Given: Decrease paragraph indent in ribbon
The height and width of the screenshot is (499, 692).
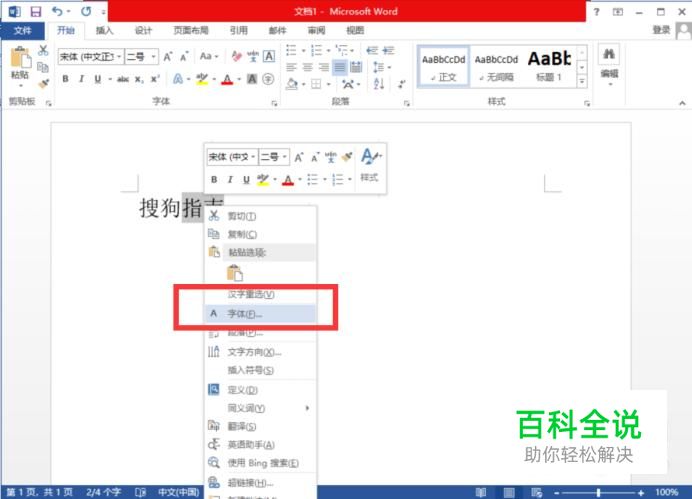Looking at the screenshot, I should pos(372,50).
